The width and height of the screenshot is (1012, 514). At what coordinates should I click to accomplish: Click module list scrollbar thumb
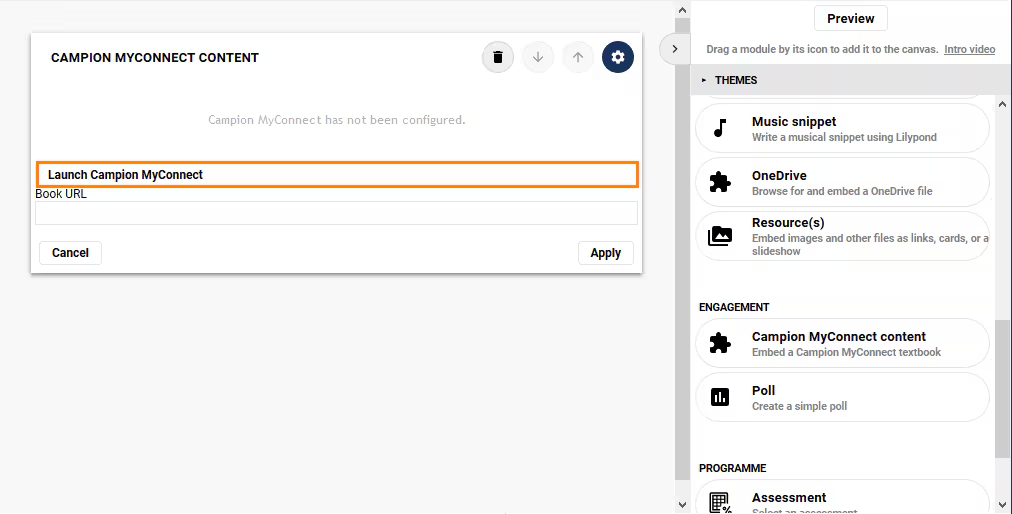[1002, 387]
